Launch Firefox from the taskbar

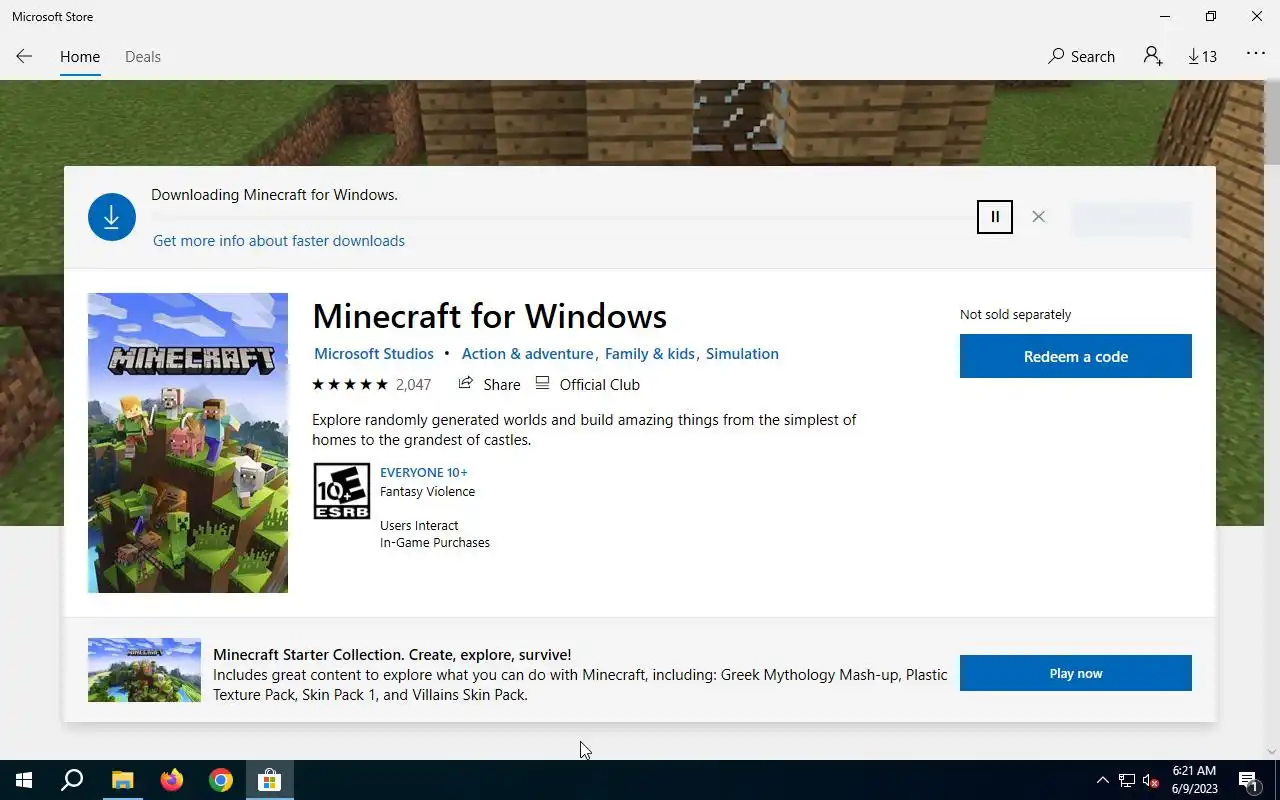point(171,780)
